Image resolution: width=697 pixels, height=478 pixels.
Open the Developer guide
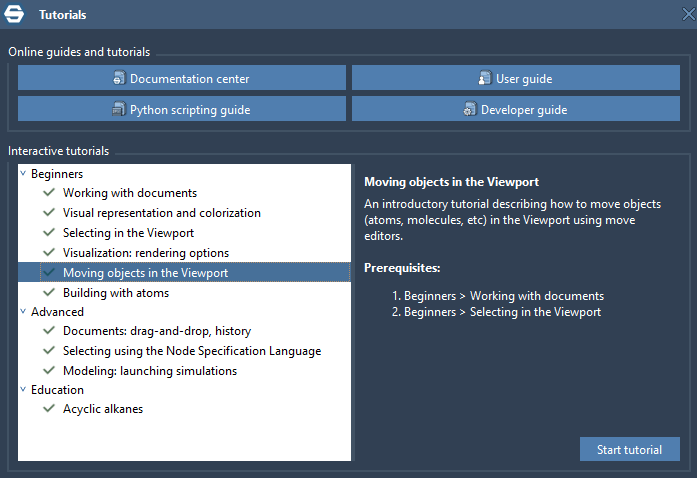click(516, 109)
